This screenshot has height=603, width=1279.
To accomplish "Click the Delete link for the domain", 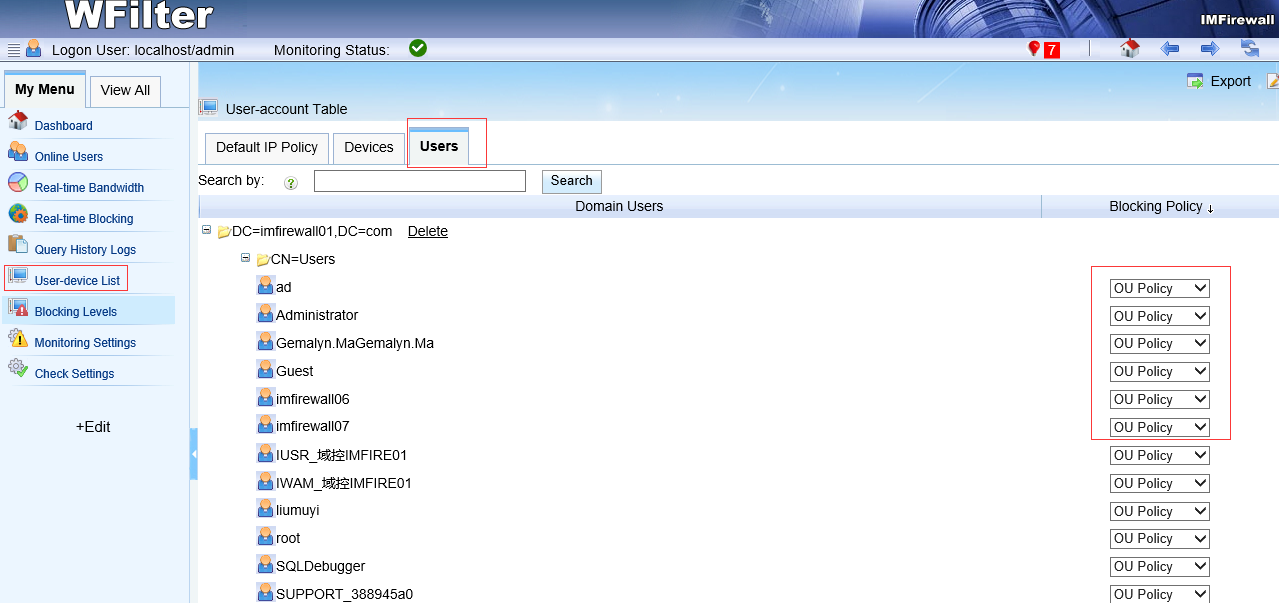I will (x=428, y=231).
